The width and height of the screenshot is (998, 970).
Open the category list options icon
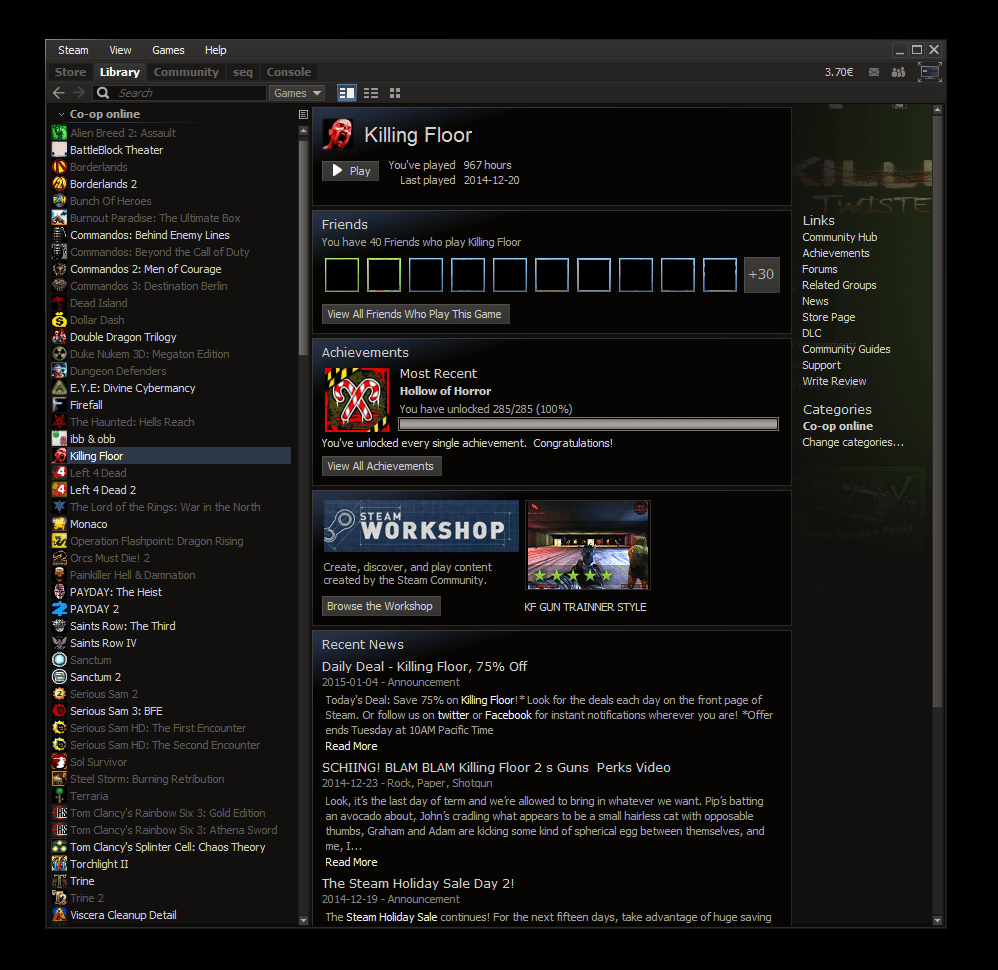pos(303,115)
